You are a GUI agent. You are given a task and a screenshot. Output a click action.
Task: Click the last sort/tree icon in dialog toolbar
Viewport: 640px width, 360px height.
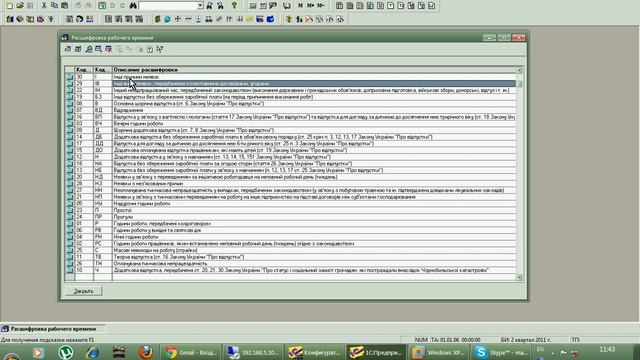tap(160, 49)
